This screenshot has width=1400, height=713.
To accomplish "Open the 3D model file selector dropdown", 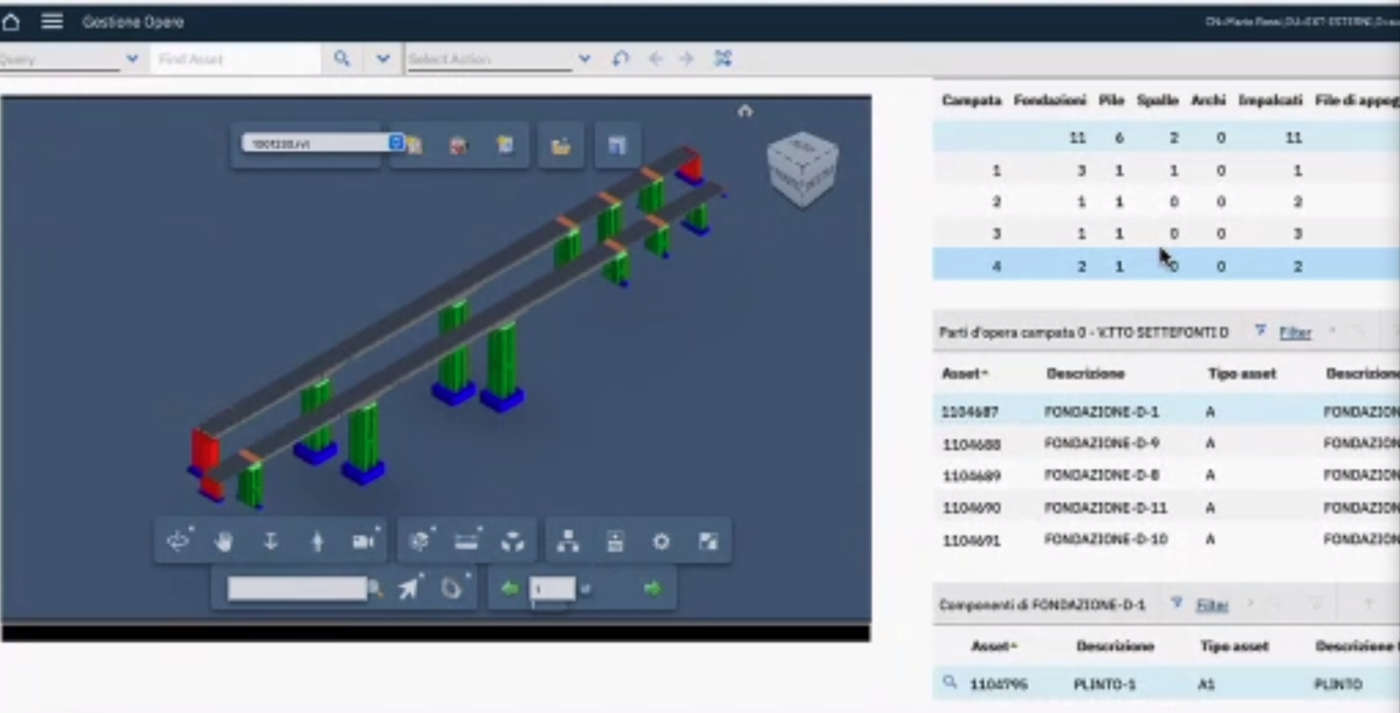I will [322, 143].
